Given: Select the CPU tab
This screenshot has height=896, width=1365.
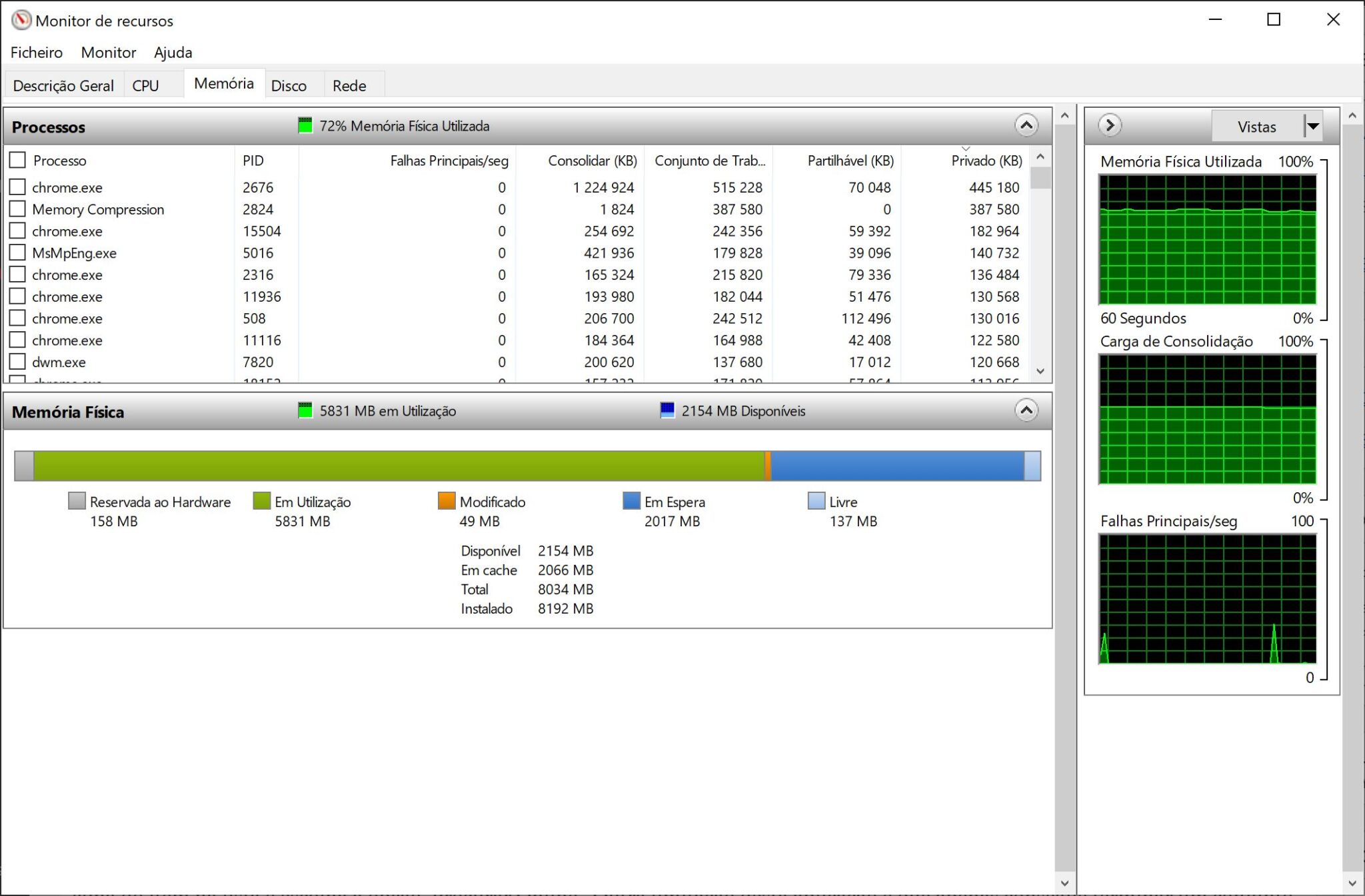Looking at the screenshot, I should tap(144, 84).
